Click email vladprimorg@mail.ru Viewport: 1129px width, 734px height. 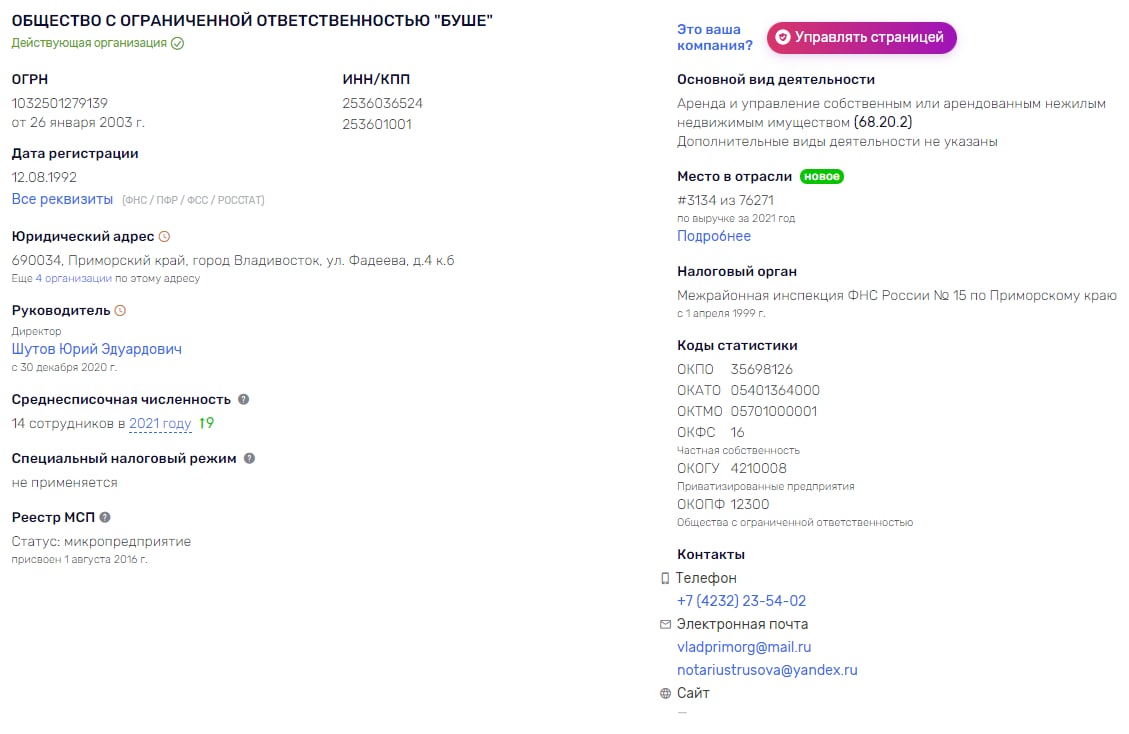pos(744,647)
